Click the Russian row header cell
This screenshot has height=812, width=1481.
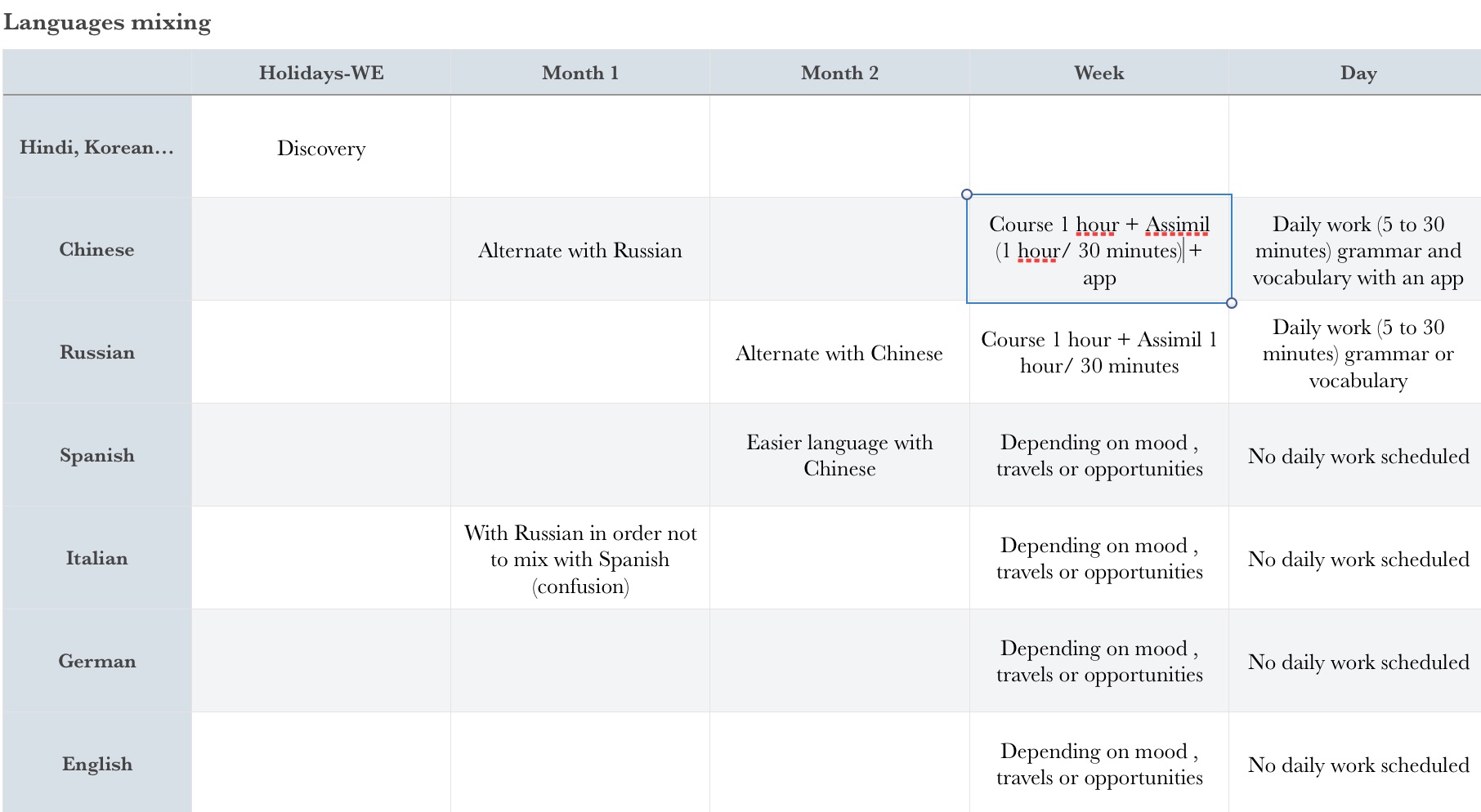[97, 352]
